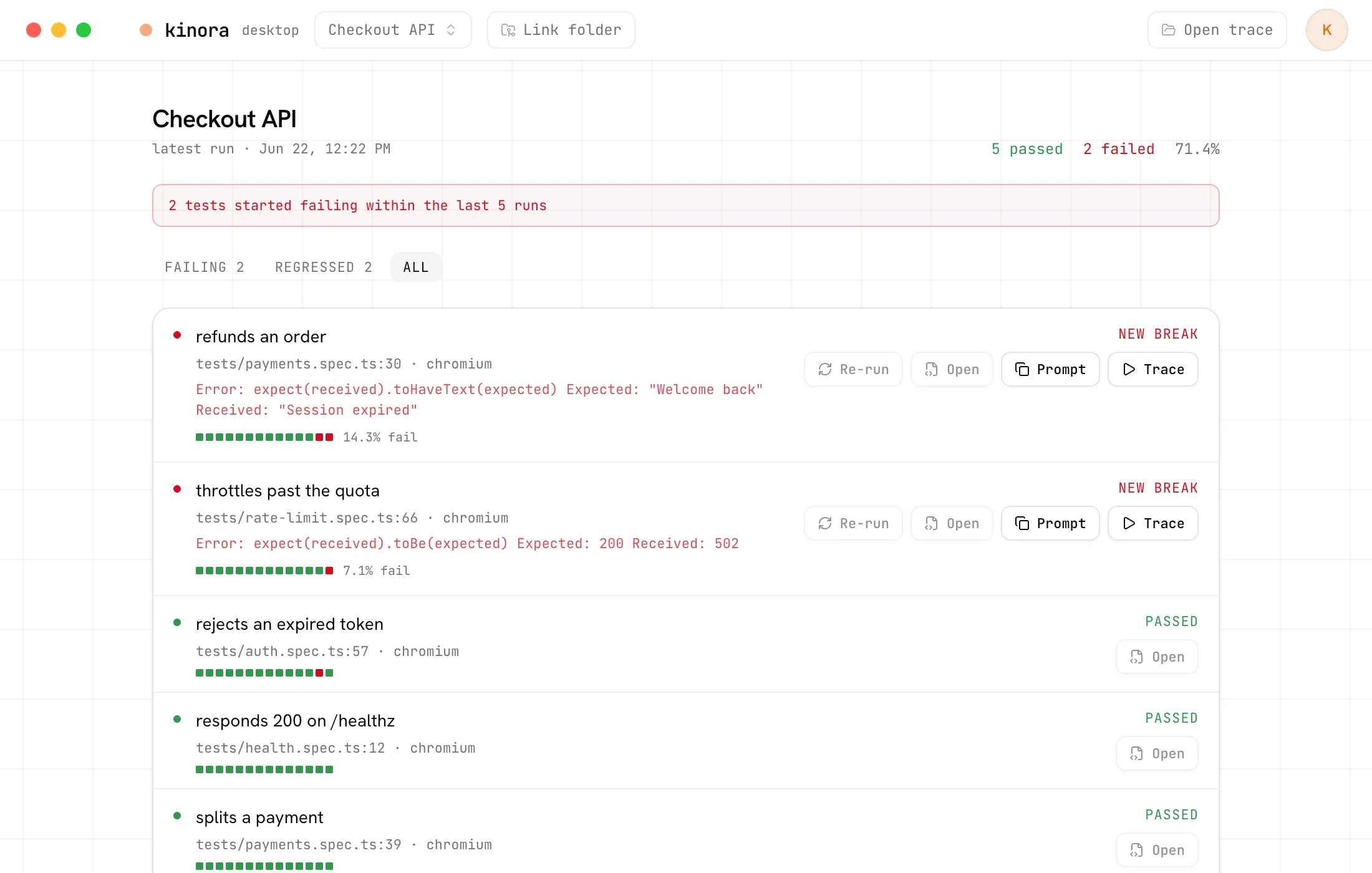This screenshot has height=873, width=1372.
Task: View trace for throttles past the quota
Action: coord(1153,523)
